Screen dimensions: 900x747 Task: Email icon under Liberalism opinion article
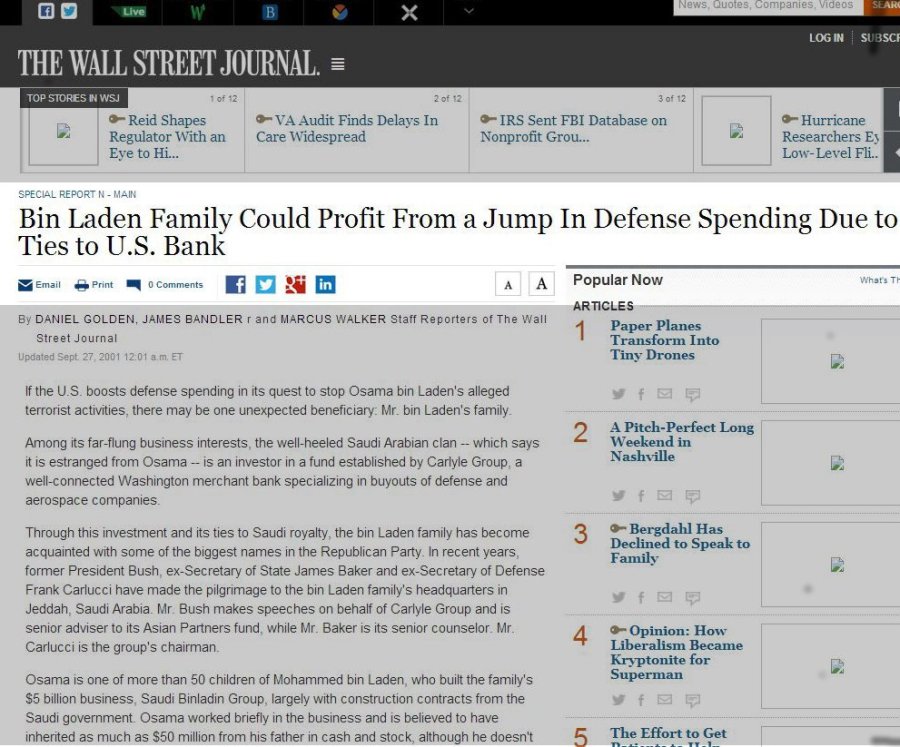665,699
